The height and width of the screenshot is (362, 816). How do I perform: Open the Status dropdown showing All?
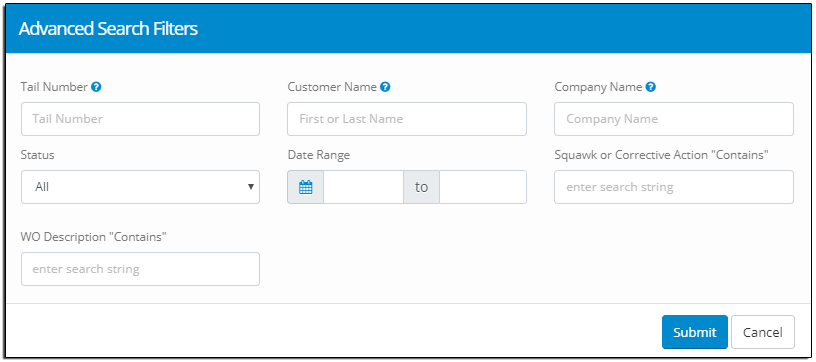click(141, 187)
